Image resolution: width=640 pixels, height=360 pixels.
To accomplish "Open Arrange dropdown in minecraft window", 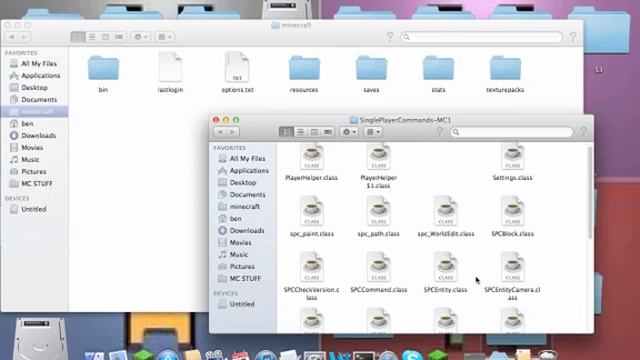I will click(x=165, y=37).
